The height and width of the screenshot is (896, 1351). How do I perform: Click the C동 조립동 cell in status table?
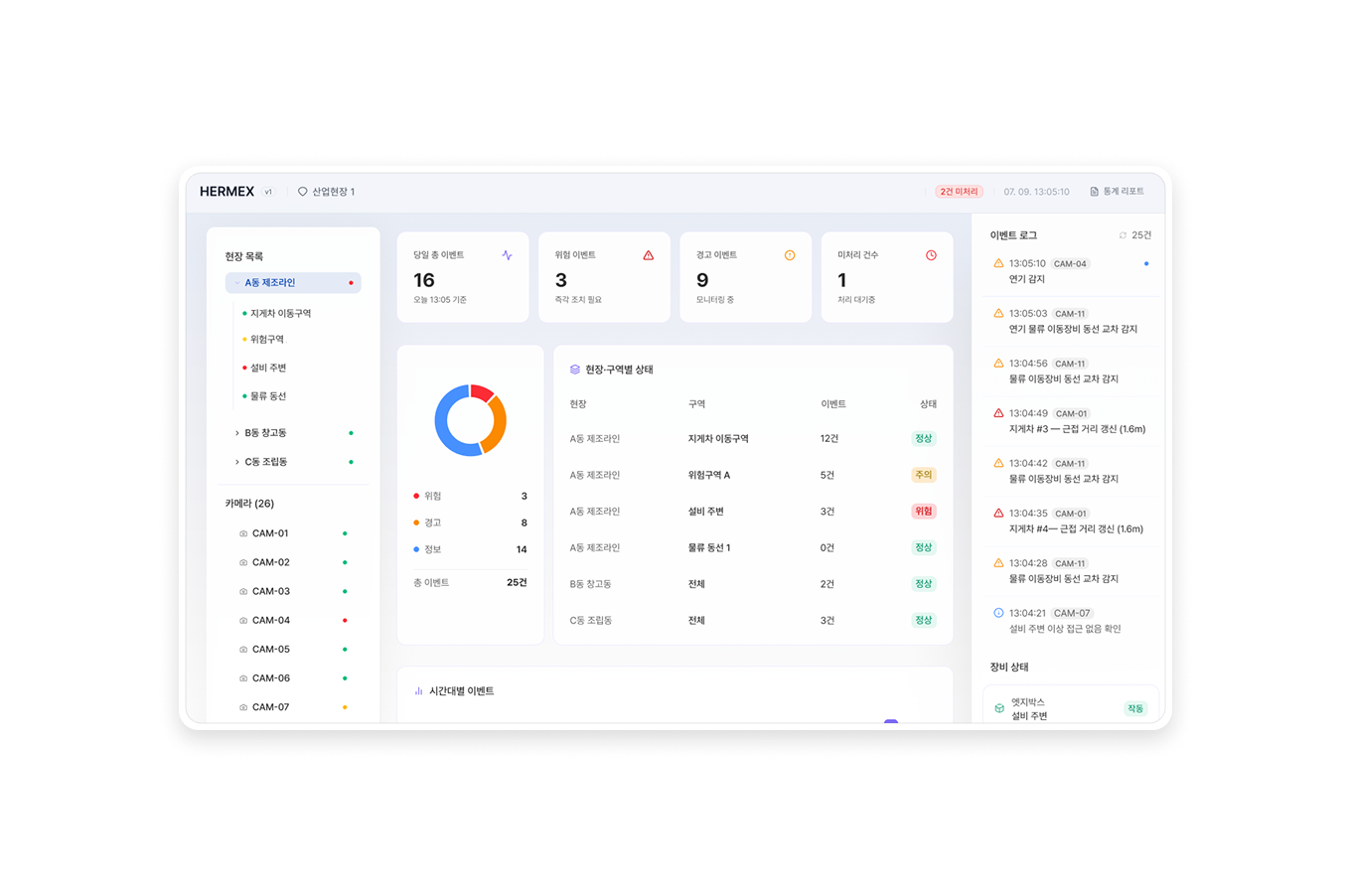click(591, 620)
